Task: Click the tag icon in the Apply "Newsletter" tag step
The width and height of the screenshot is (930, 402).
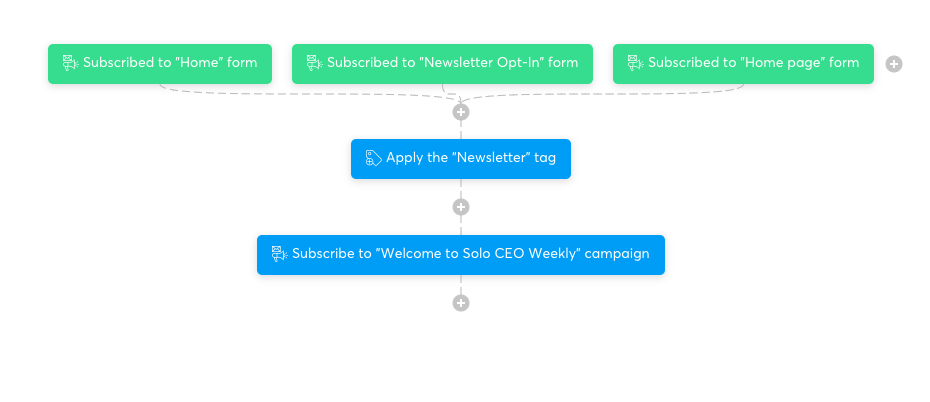Action: [x=374, y=158]
